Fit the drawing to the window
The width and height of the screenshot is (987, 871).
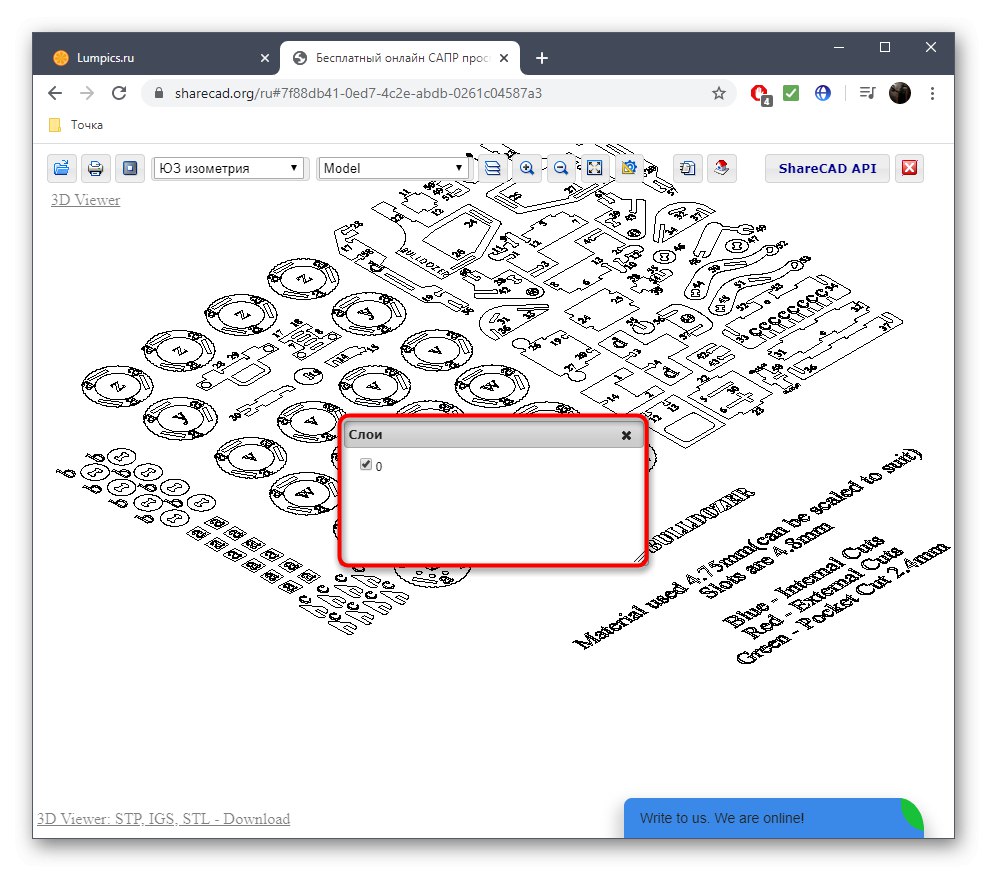click(595, 168)
